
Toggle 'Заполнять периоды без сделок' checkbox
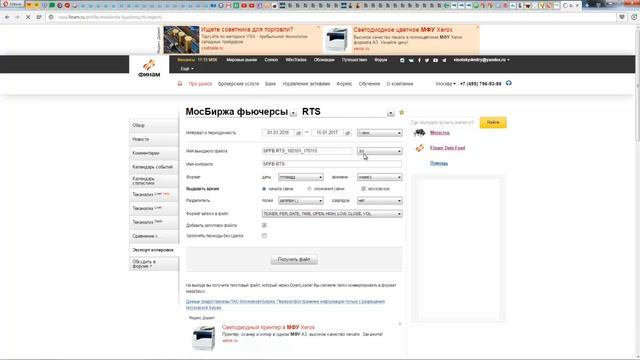[x=264, y=236]
